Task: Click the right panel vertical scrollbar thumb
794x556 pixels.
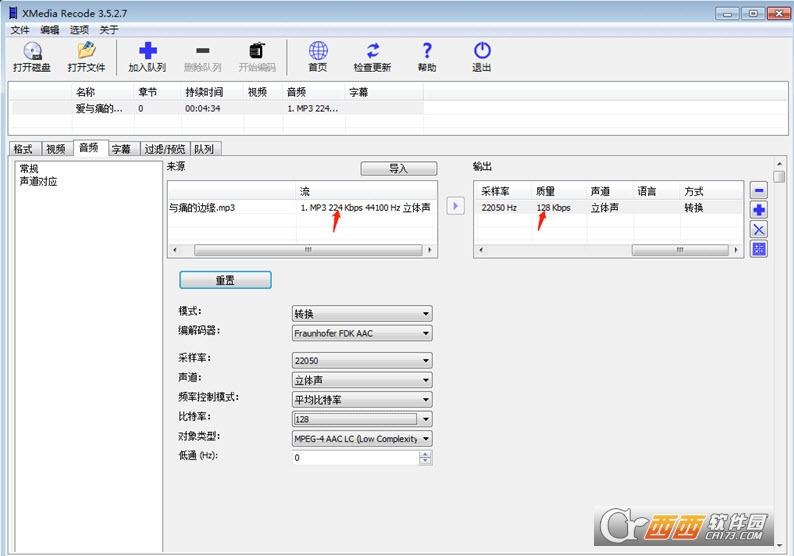Action: click(x=780, y=177)
